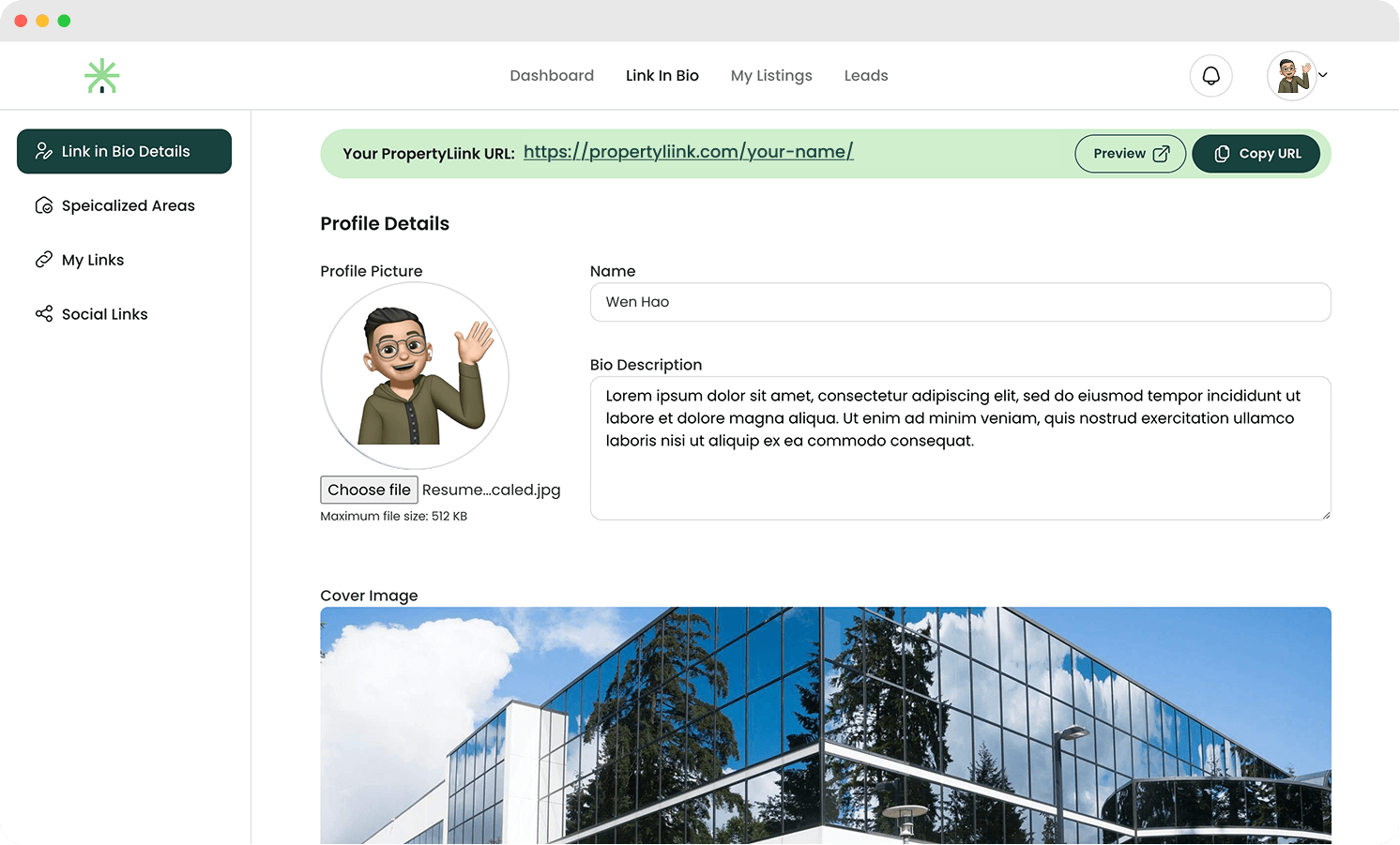Select Link in Bio Details sidebar item
1400x845 pixels.
pos(124,151)
